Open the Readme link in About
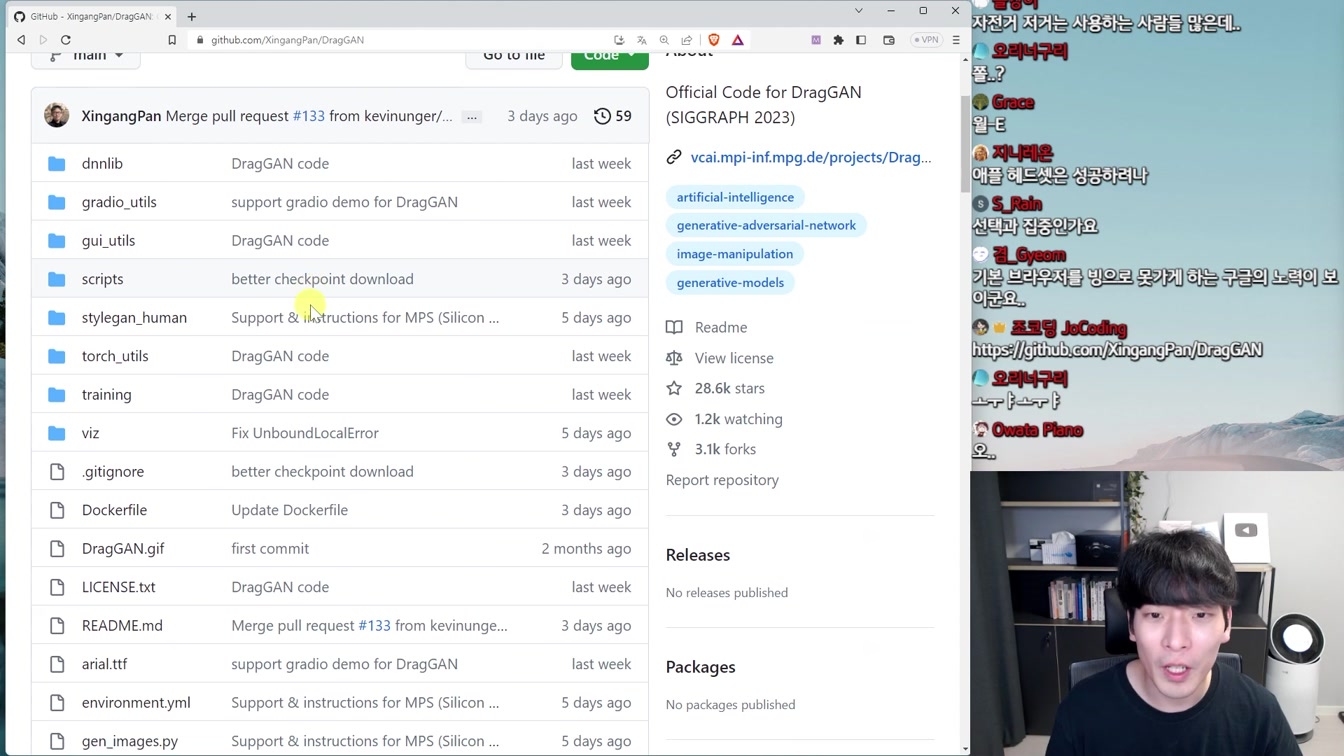1344x756 pixels. [x=721, y=327]
